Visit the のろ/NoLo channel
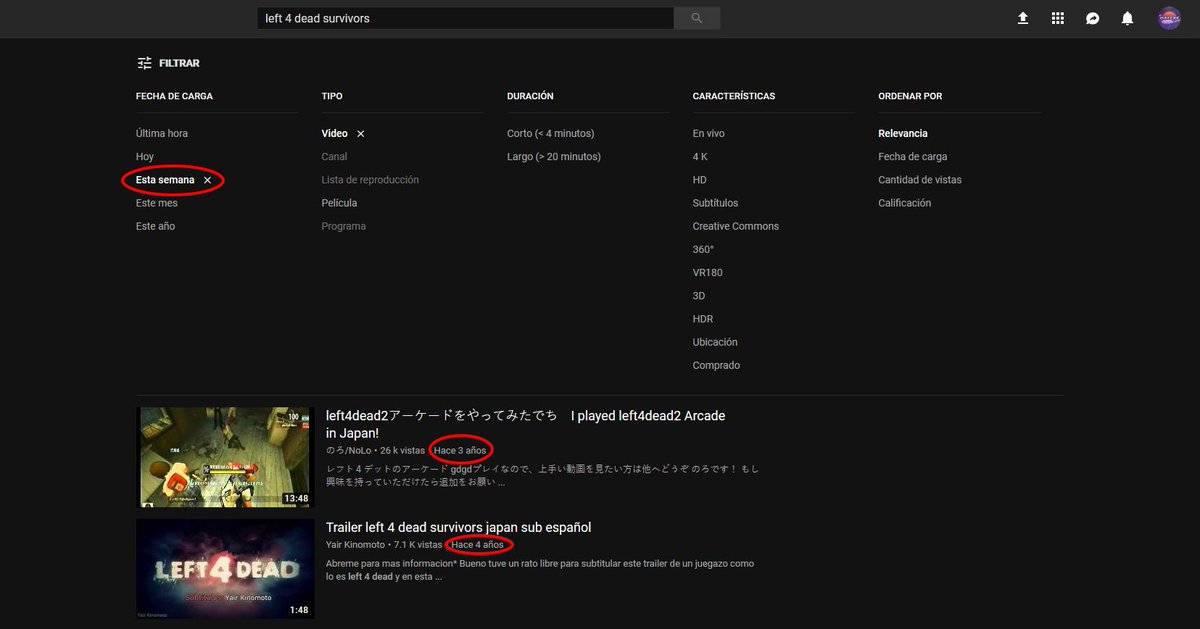This screenshot has width=1200, height=629. (x=347, y=451)
